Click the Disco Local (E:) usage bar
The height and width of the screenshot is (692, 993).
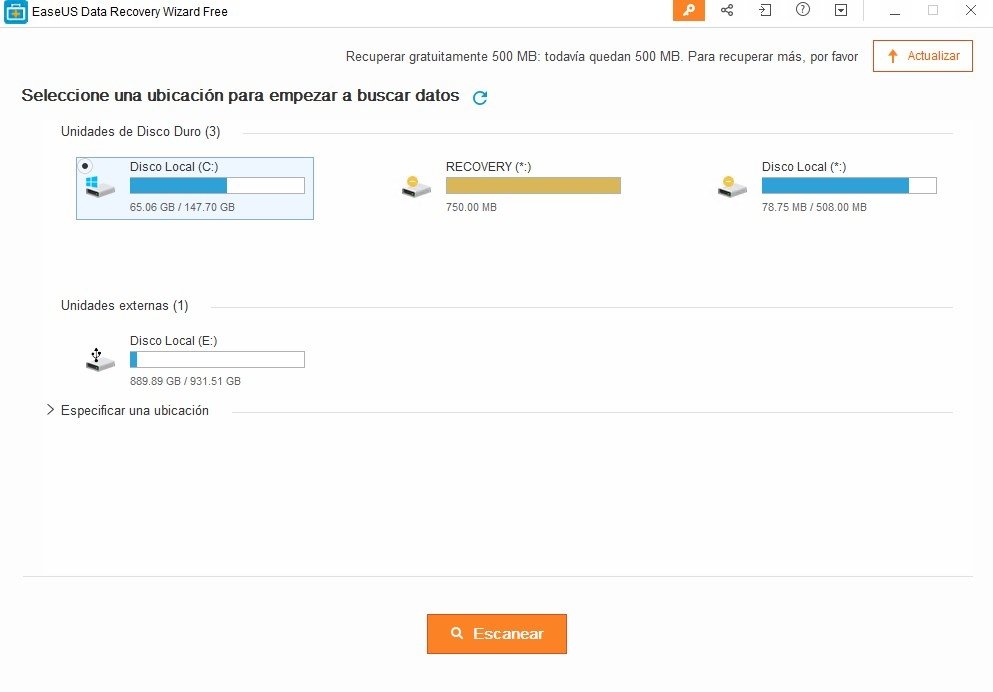pos(217,360)
